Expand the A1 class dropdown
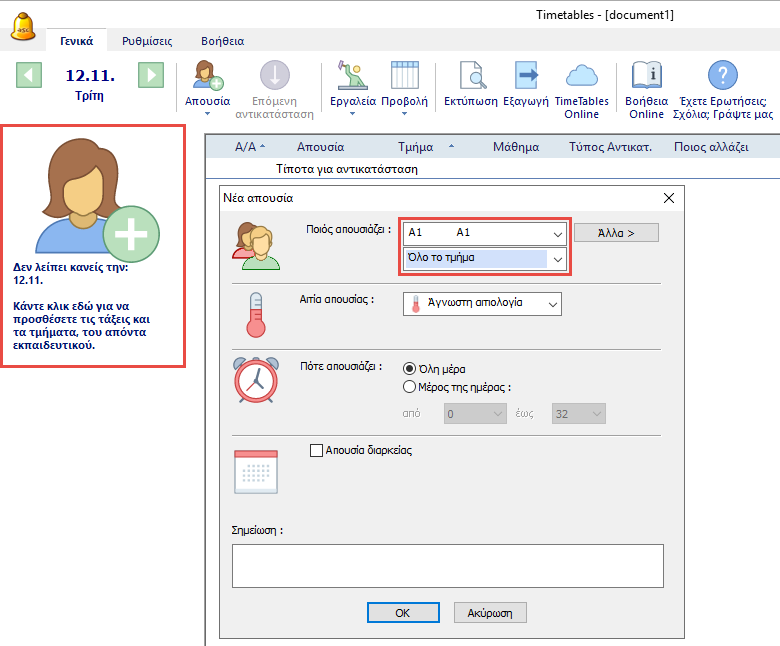 pyautogui.click(x=557, y=233)
